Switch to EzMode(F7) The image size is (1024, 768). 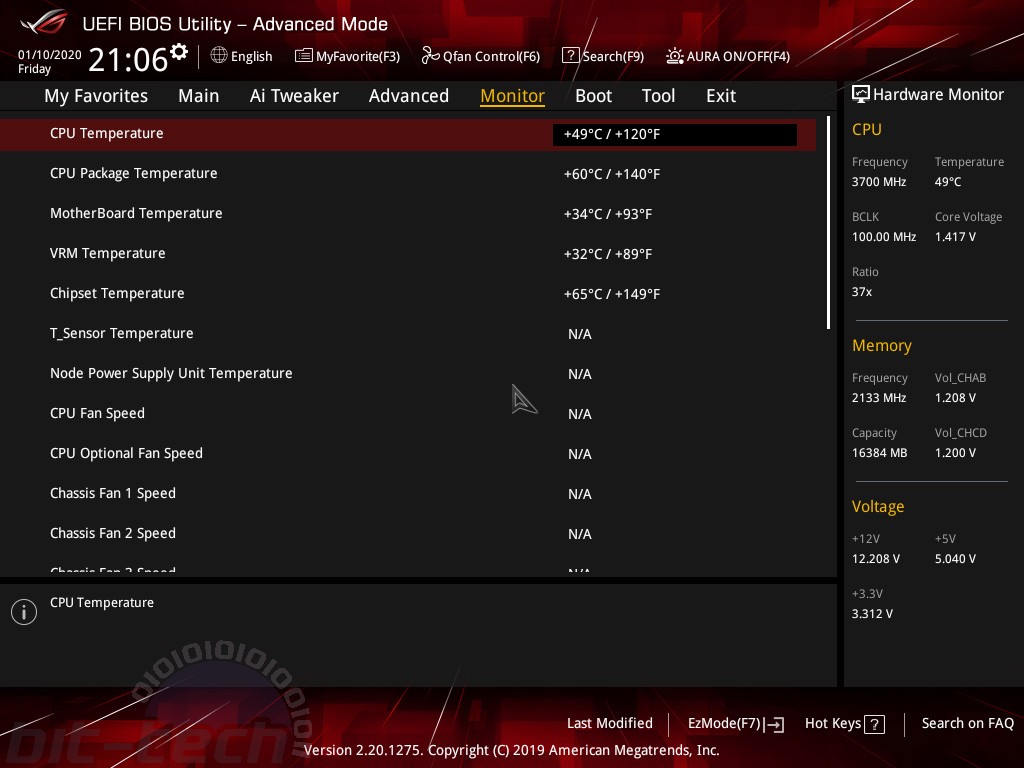click(x=724, y=723)
